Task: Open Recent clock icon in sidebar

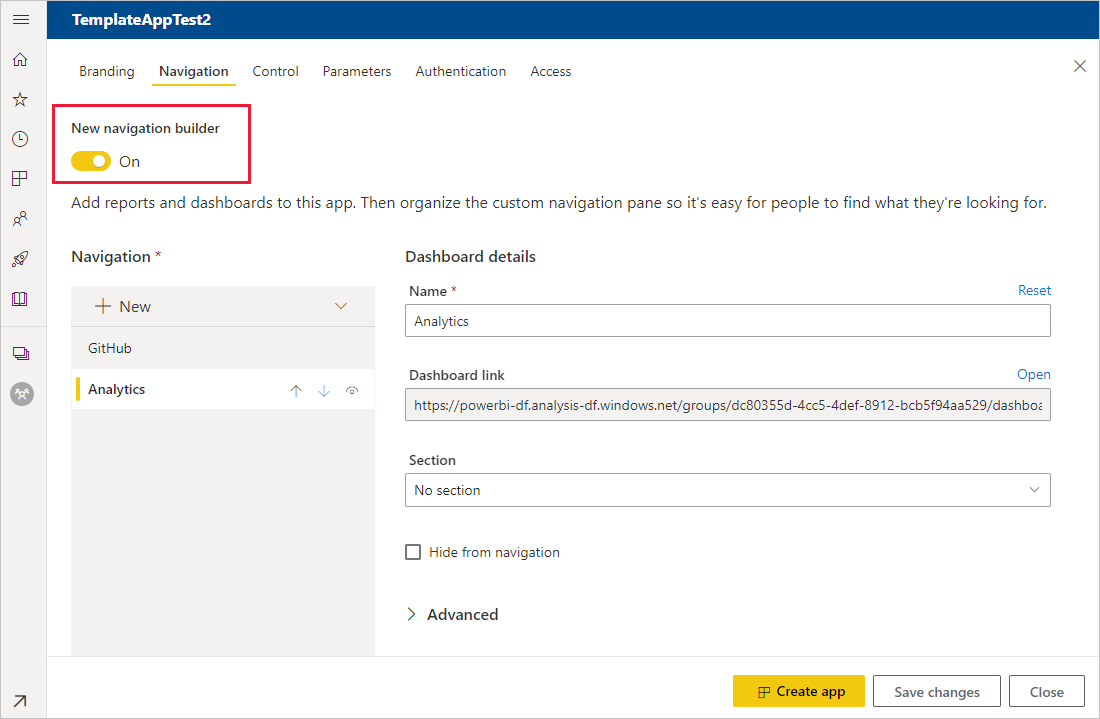Action: (20, 139)
